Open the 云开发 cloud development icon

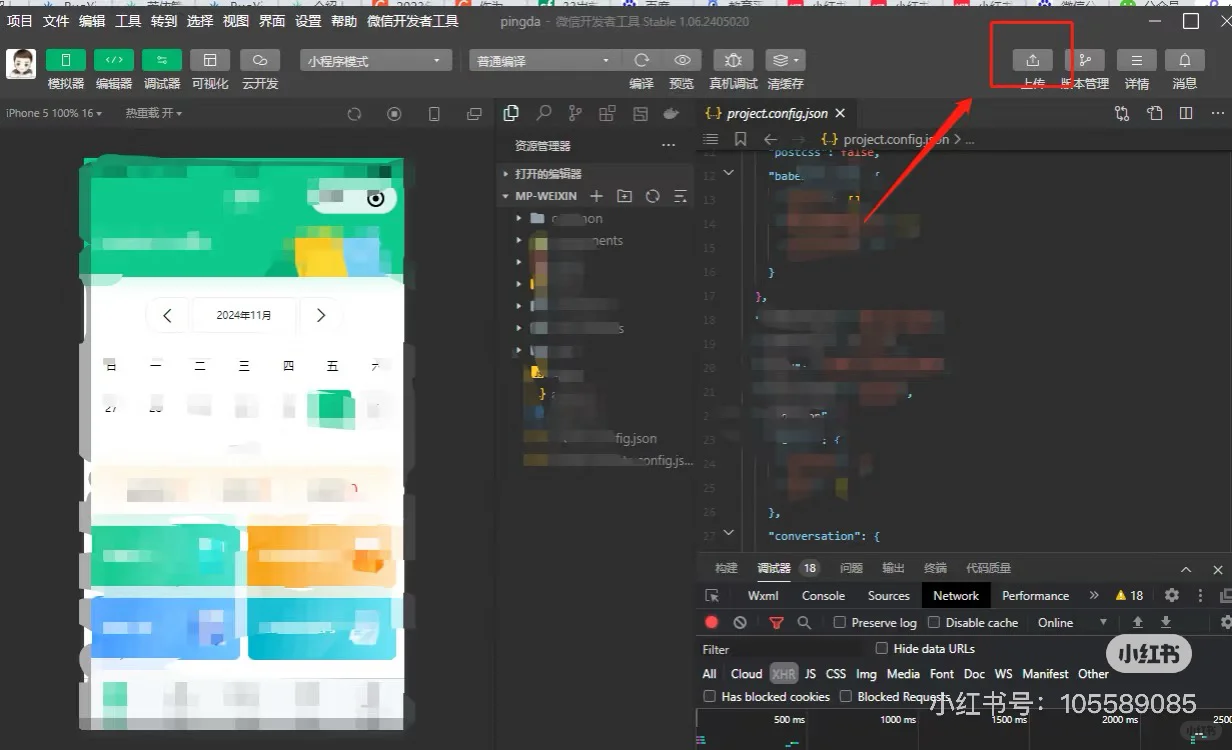pos(260,60)
